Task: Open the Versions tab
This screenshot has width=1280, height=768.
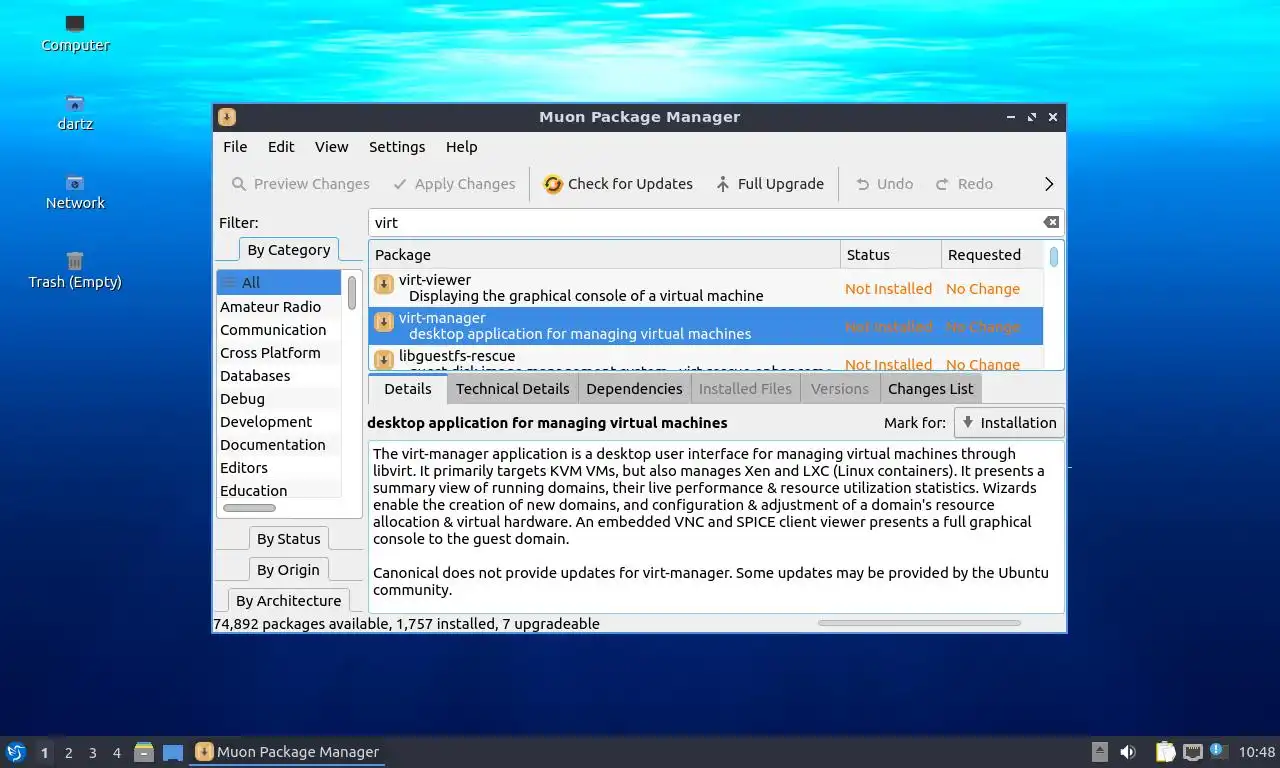Action: pyautogui.click(x=840, y=389)
